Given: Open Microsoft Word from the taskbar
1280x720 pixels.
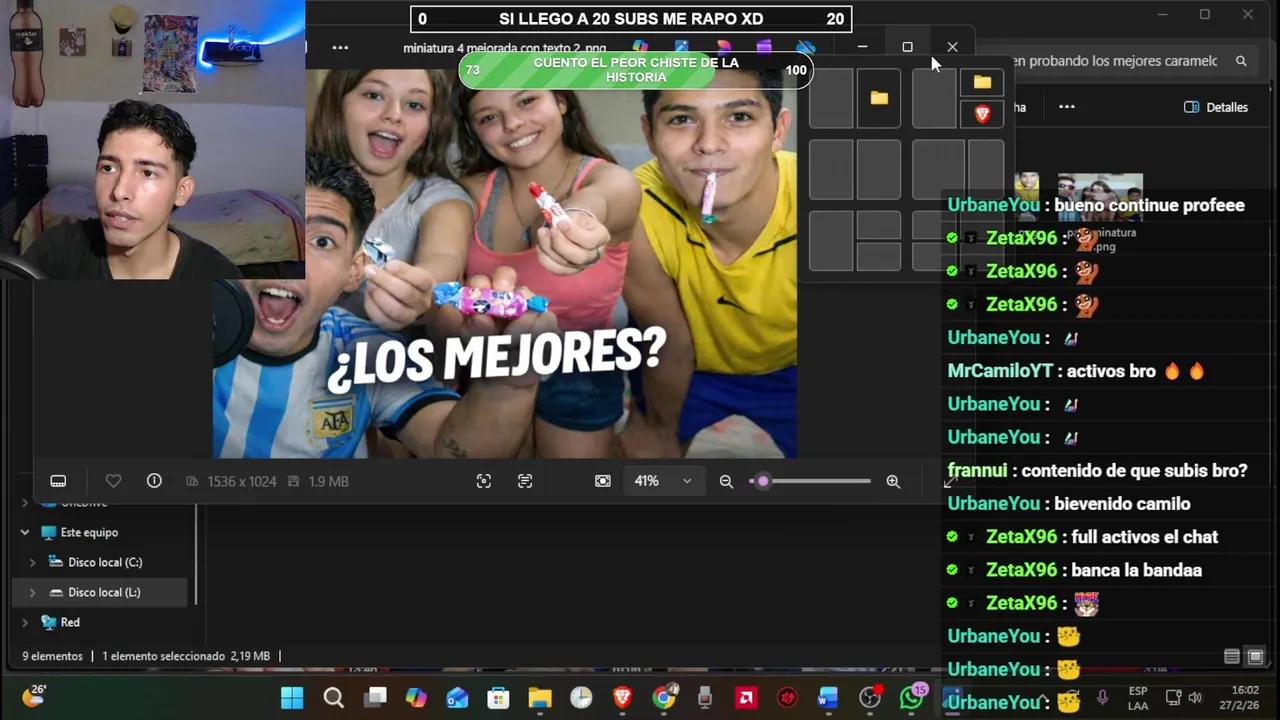Looking at the screenshot, I should coord(828,698).
